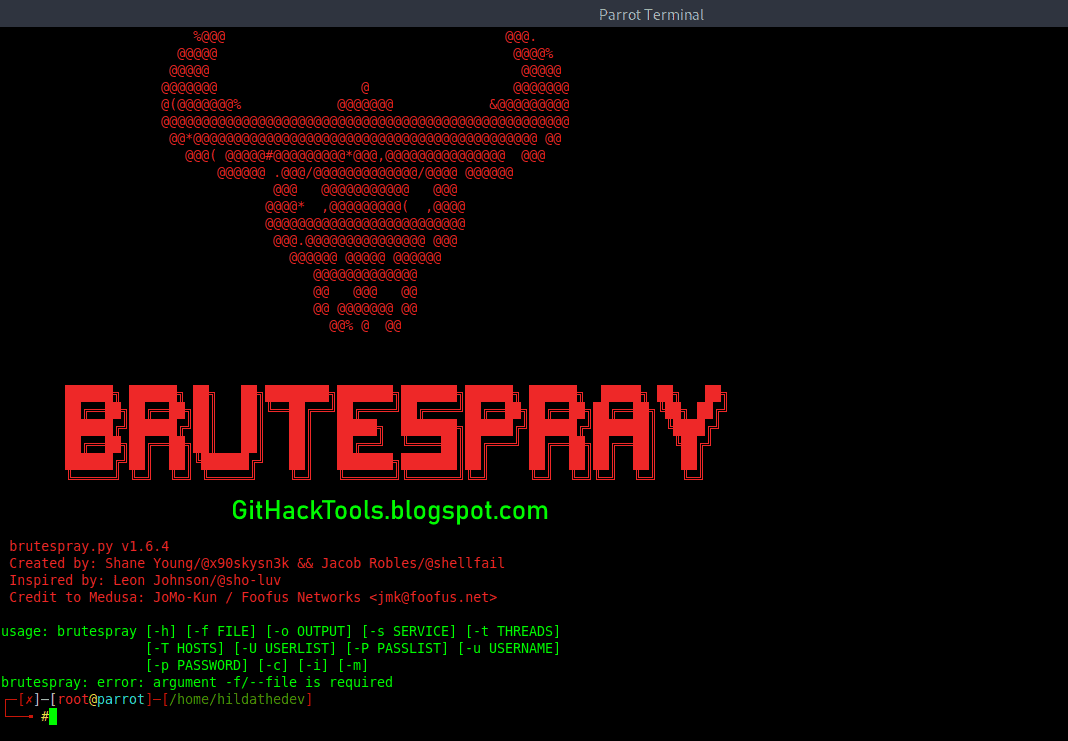Click the '[-p PASSWORD]' usage option
This screenshot has width=1068, height=741.
(198, 665)
